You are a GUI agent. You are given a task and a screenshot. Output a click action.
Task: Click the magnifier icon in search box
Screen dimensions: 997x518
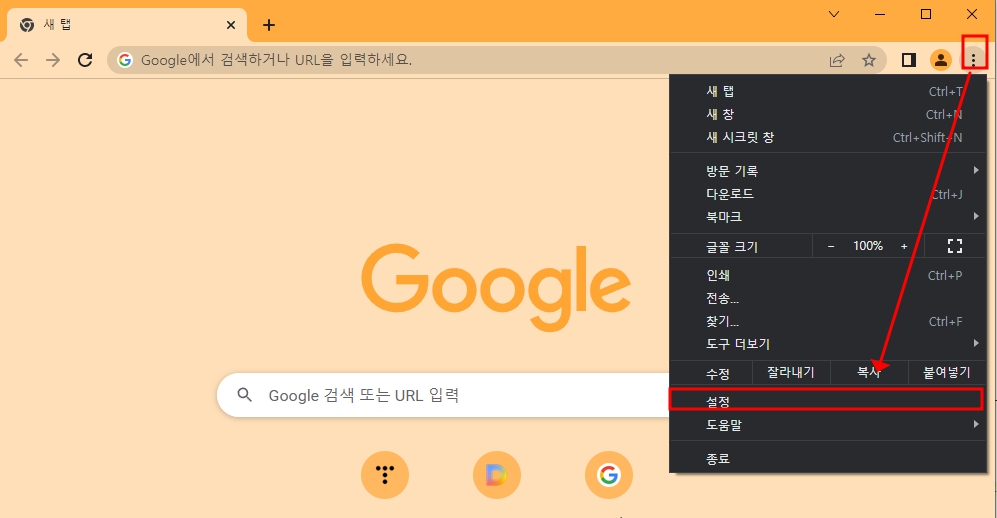245,395
